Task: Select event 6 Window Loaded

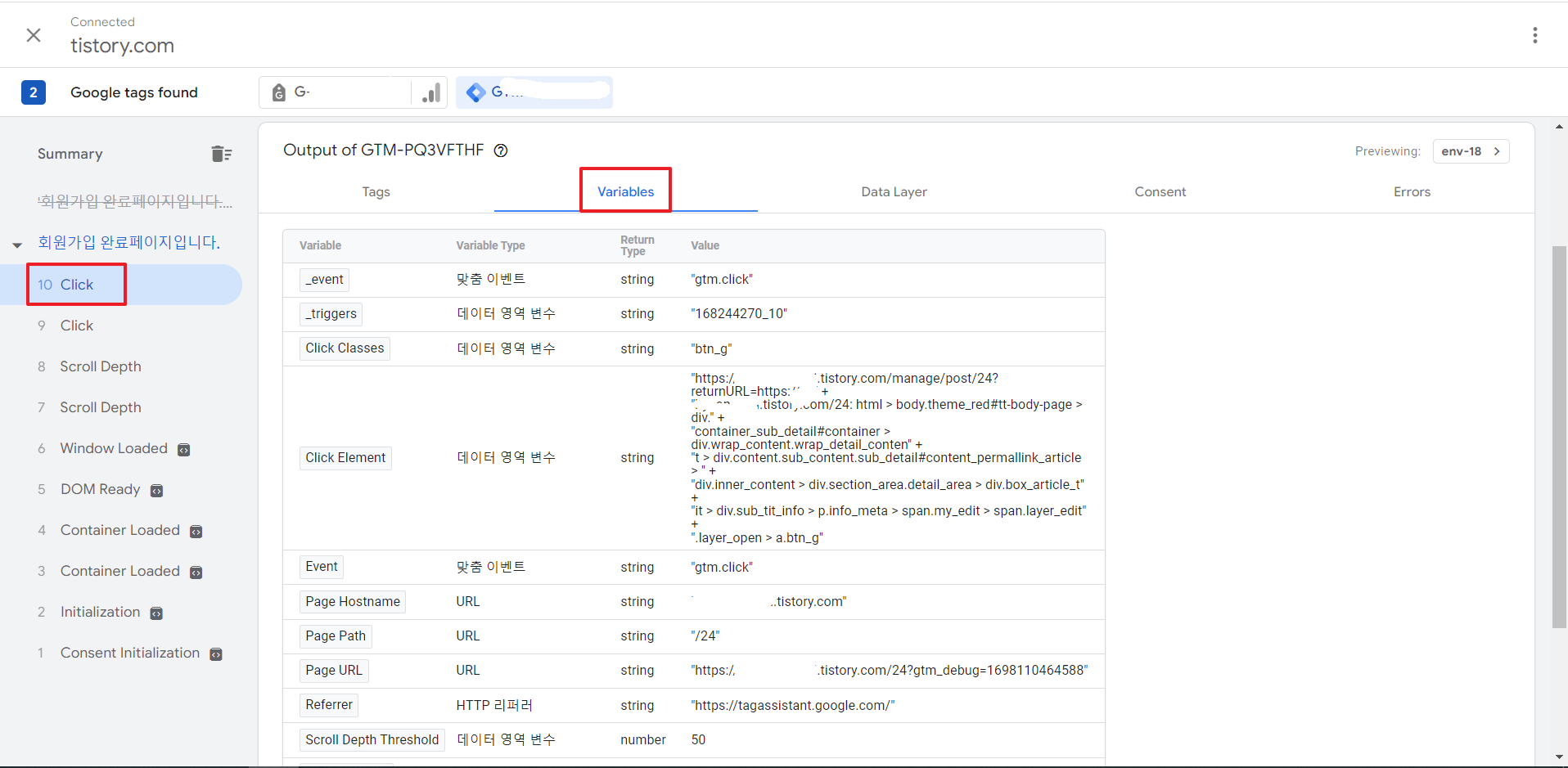Action: [114, 448]
